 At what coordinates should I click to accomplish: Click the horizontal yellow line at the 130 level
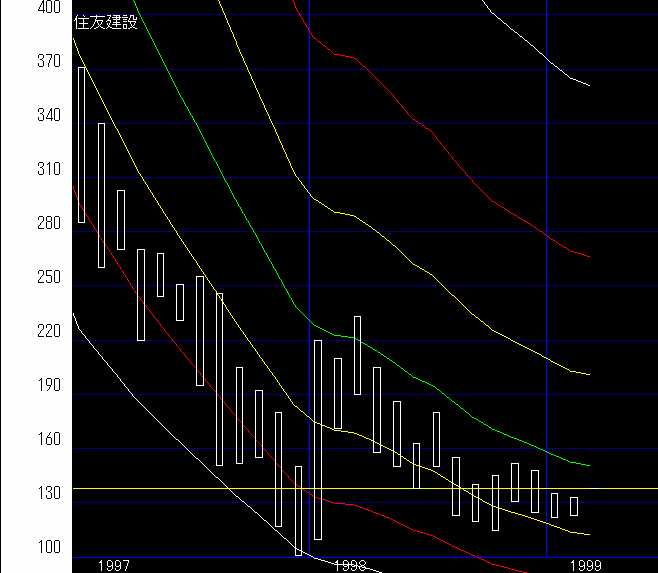(620, 489)
